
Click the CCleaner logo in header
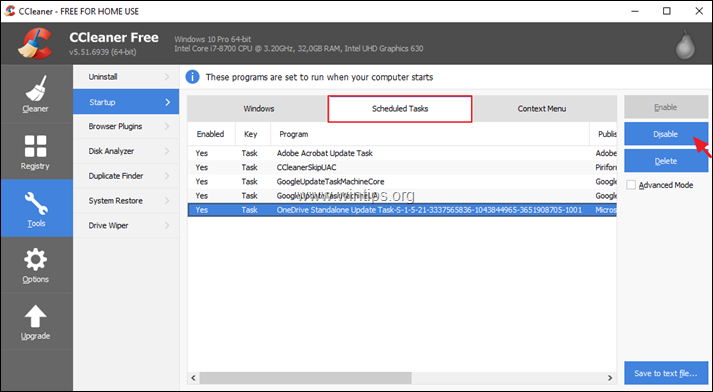click(x=35, y=43)
